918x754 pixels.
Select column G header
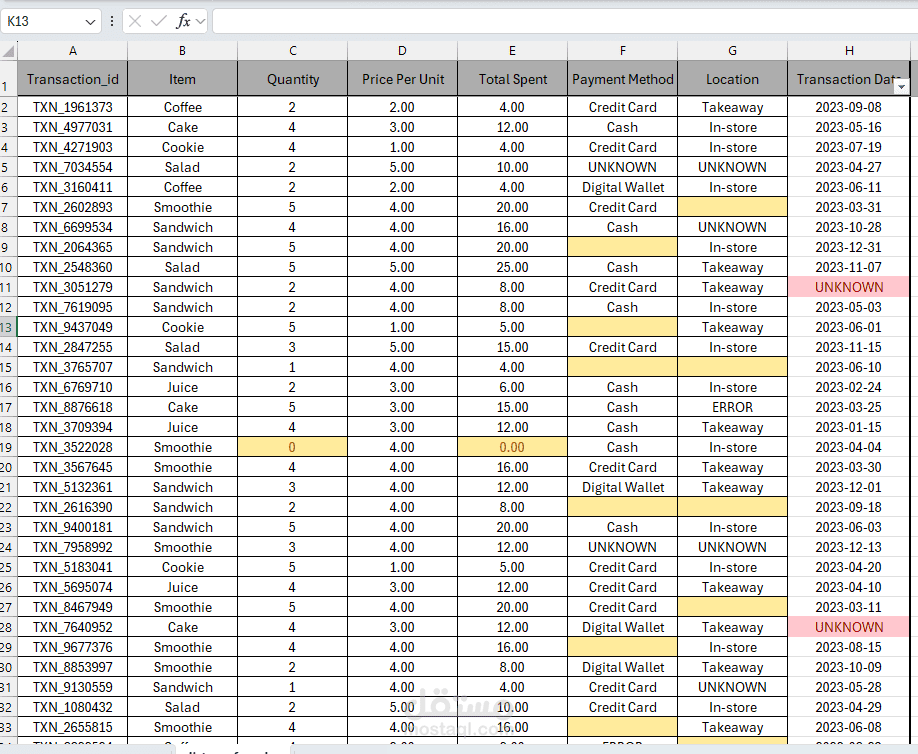(x=732, y=51)
